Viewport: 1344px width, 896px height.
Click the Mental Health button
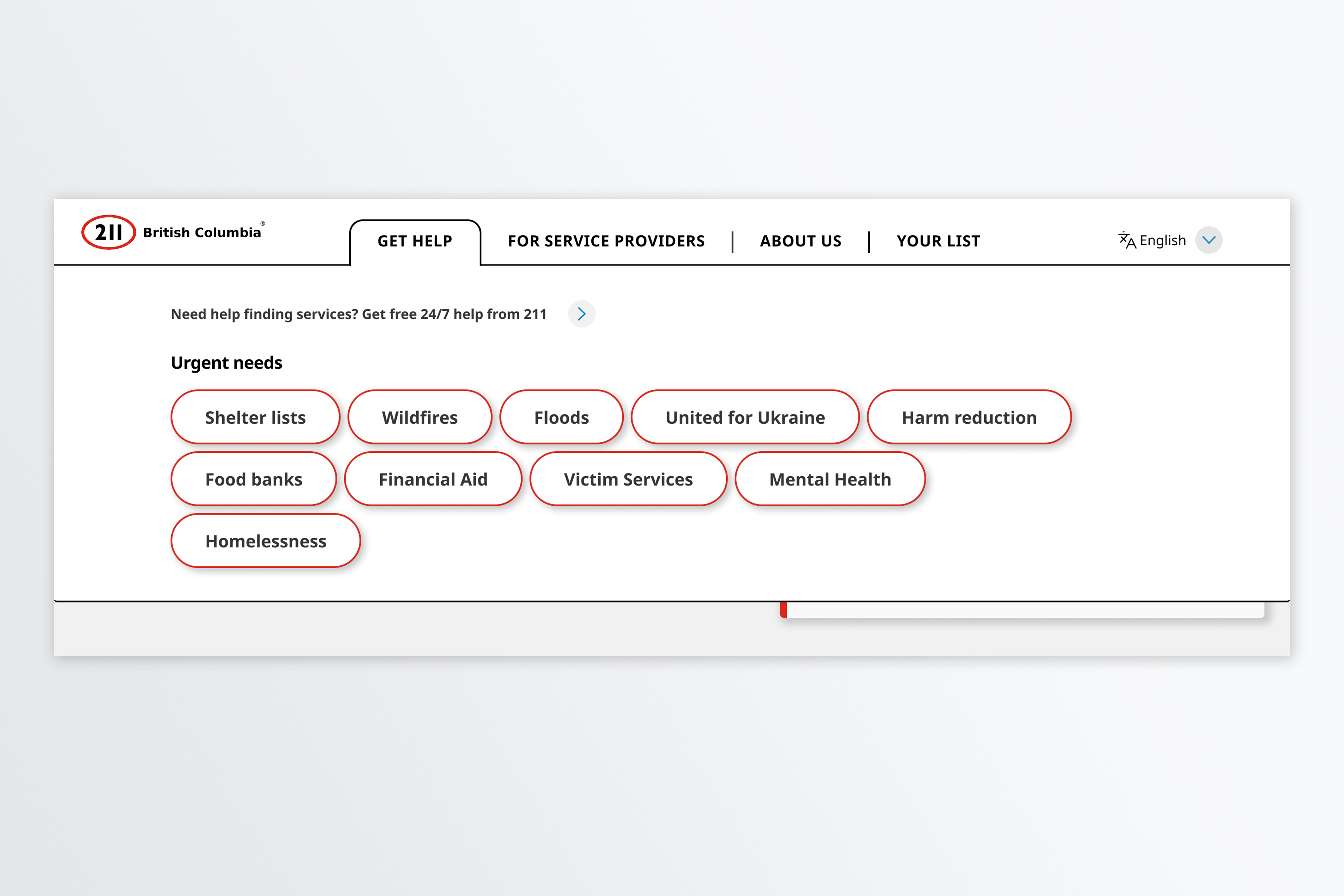(830, 479)
